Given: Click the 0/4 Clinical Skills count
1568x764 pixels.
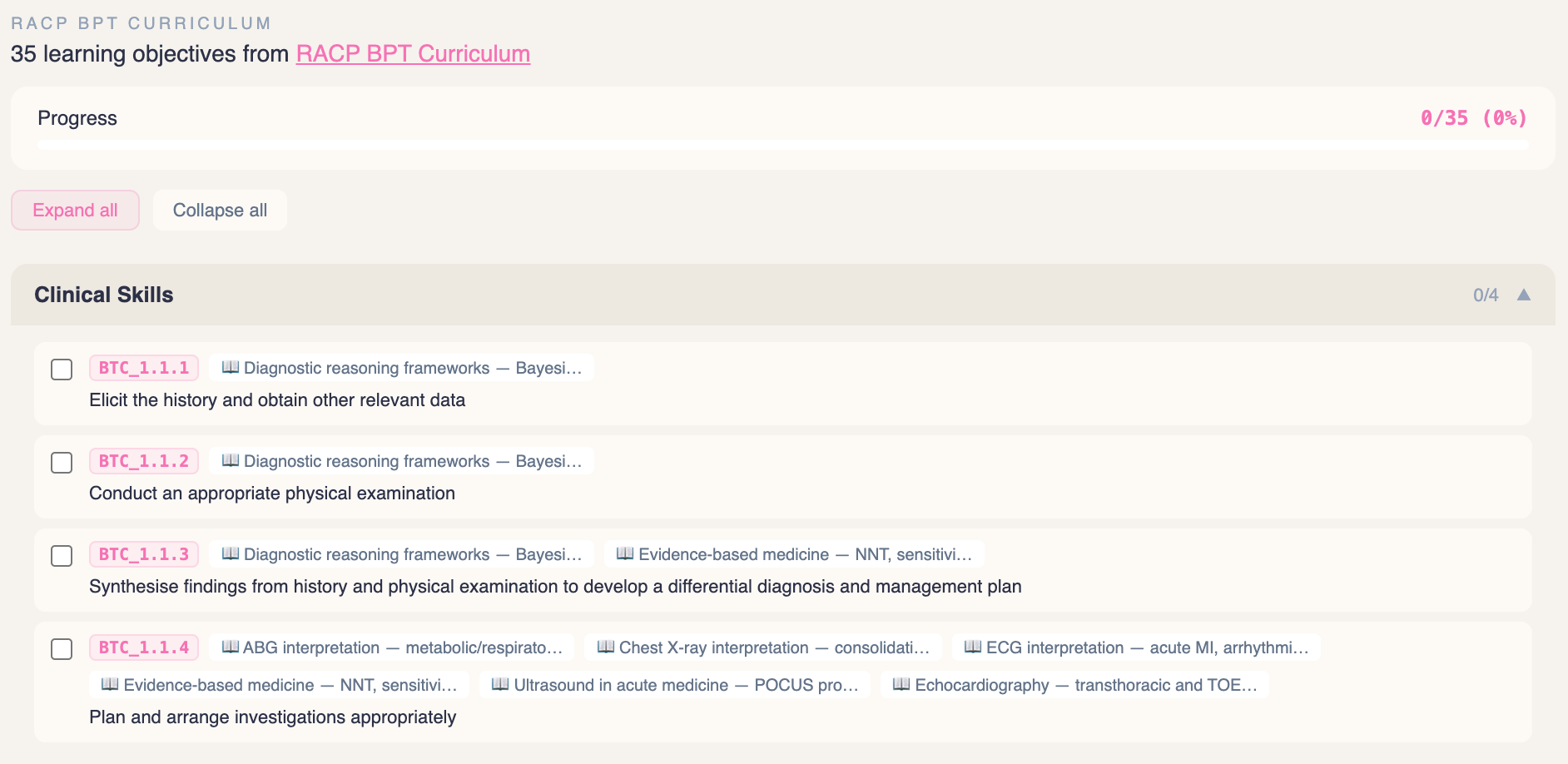Looking at the screenshot, I should [1486, 295].
